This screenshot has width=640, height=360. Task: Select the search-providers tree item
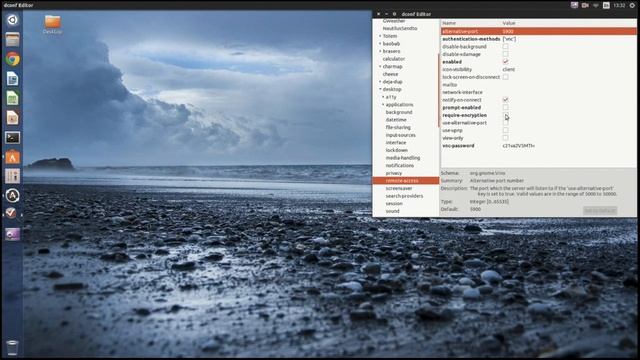pyautogui.click(x=404, y=196)
